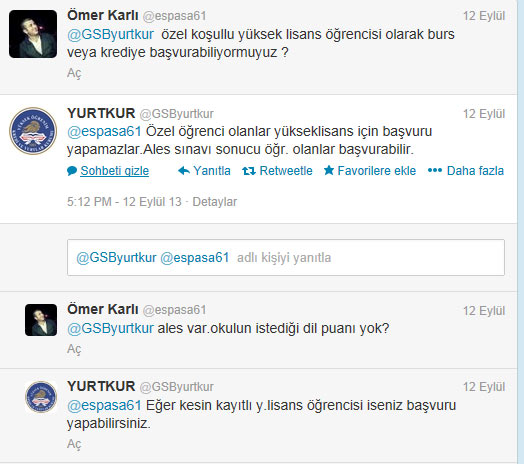524x464 pixels.
Task: Click the 12 Eylül date on the first tweet
Action: (484, 16)
